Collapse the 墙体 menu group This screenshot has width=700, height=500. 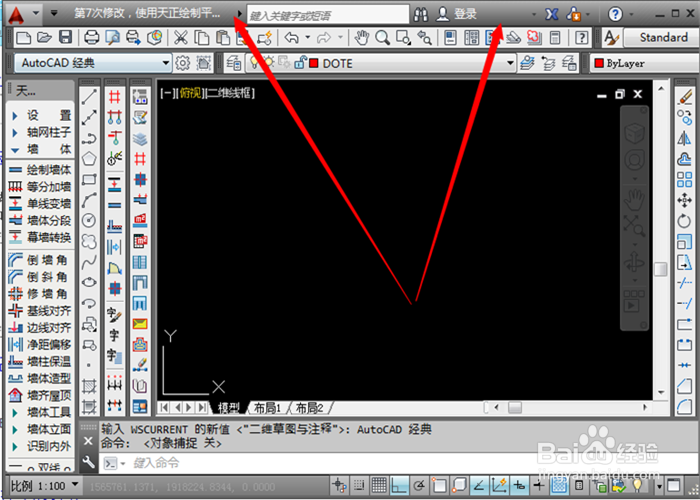click(41, 149)
